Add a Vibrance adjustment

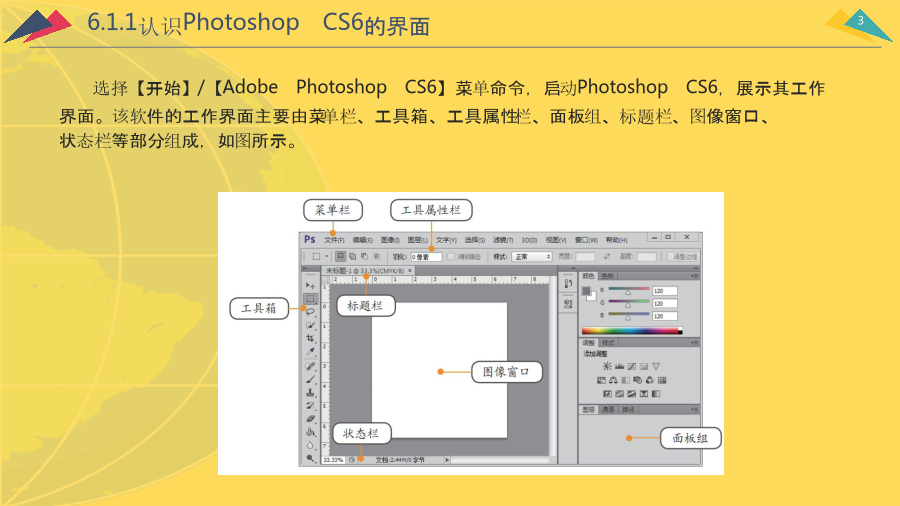click(x=656, y=366)
